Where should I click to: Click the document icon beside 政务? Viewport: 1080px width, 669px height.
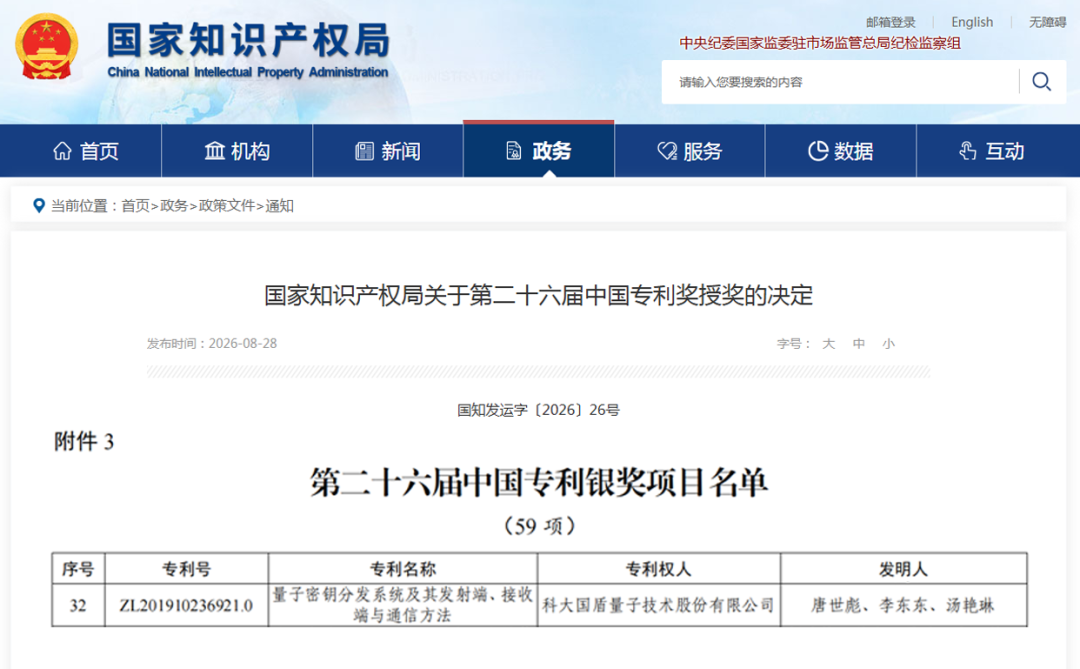coord(514,151)
